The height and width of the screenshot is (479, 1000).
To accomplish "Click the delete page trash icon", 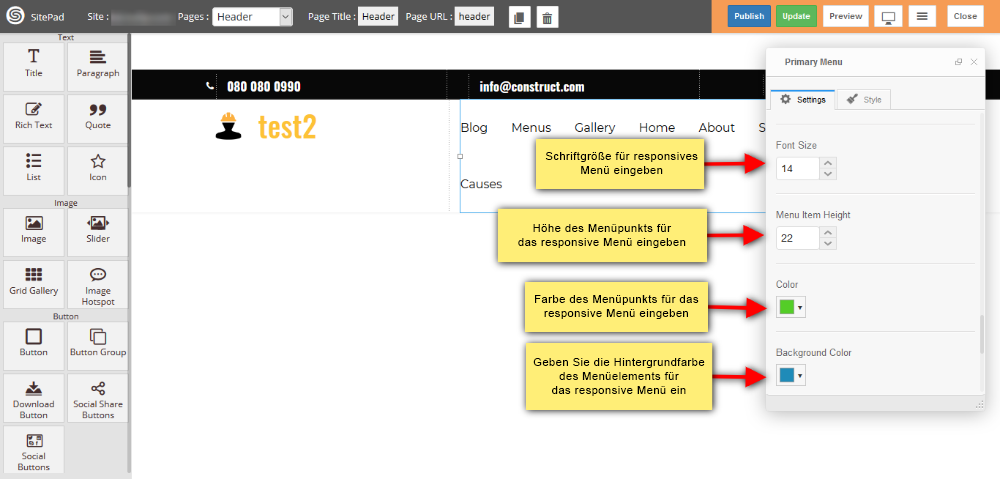I will pos(547,17).
